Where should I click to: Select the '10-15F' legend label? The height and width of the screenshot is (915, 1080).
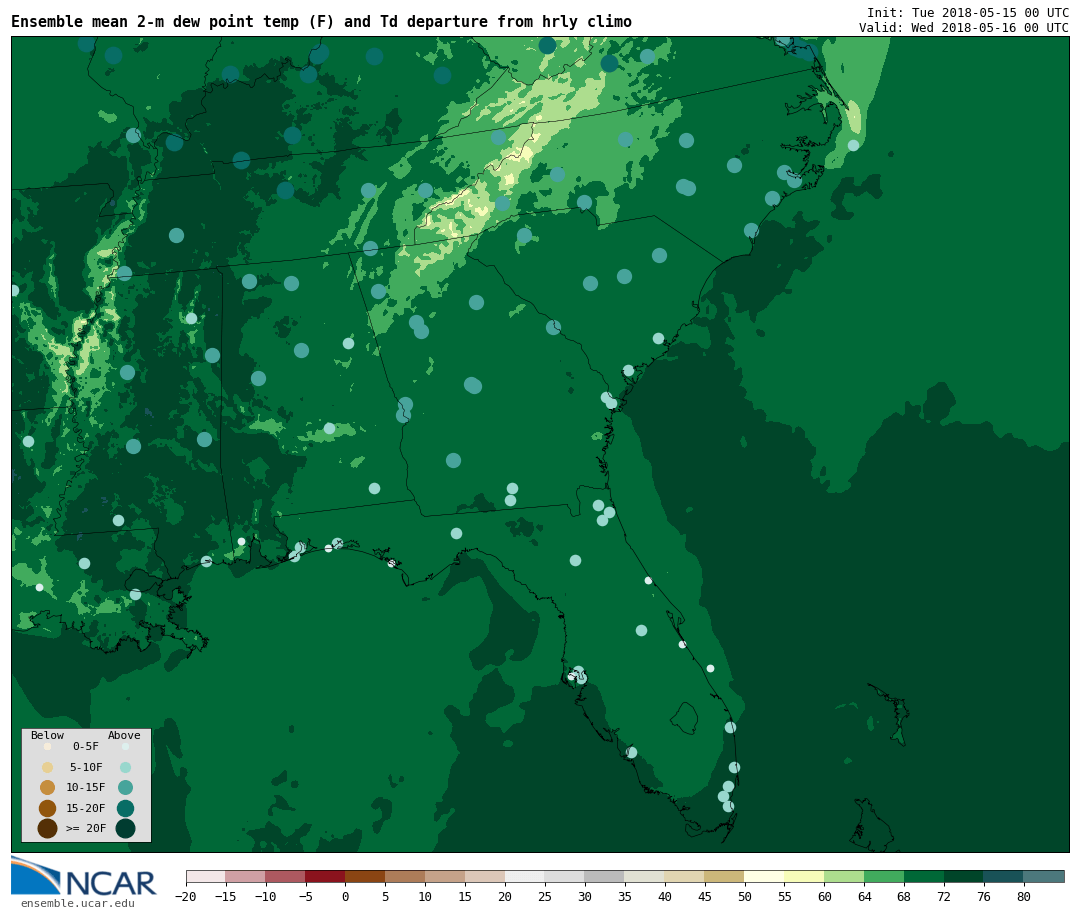coord(86,787)
